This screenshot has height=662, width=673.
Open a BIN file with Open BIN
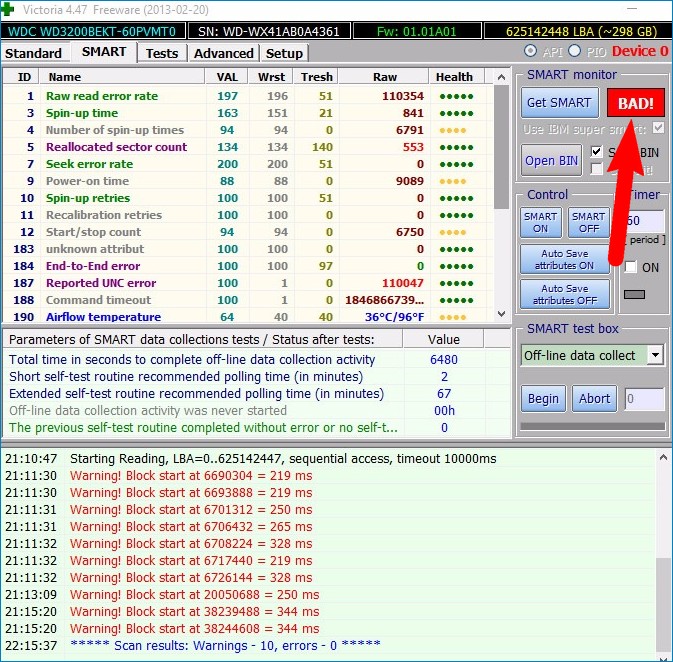pos(552,160)
